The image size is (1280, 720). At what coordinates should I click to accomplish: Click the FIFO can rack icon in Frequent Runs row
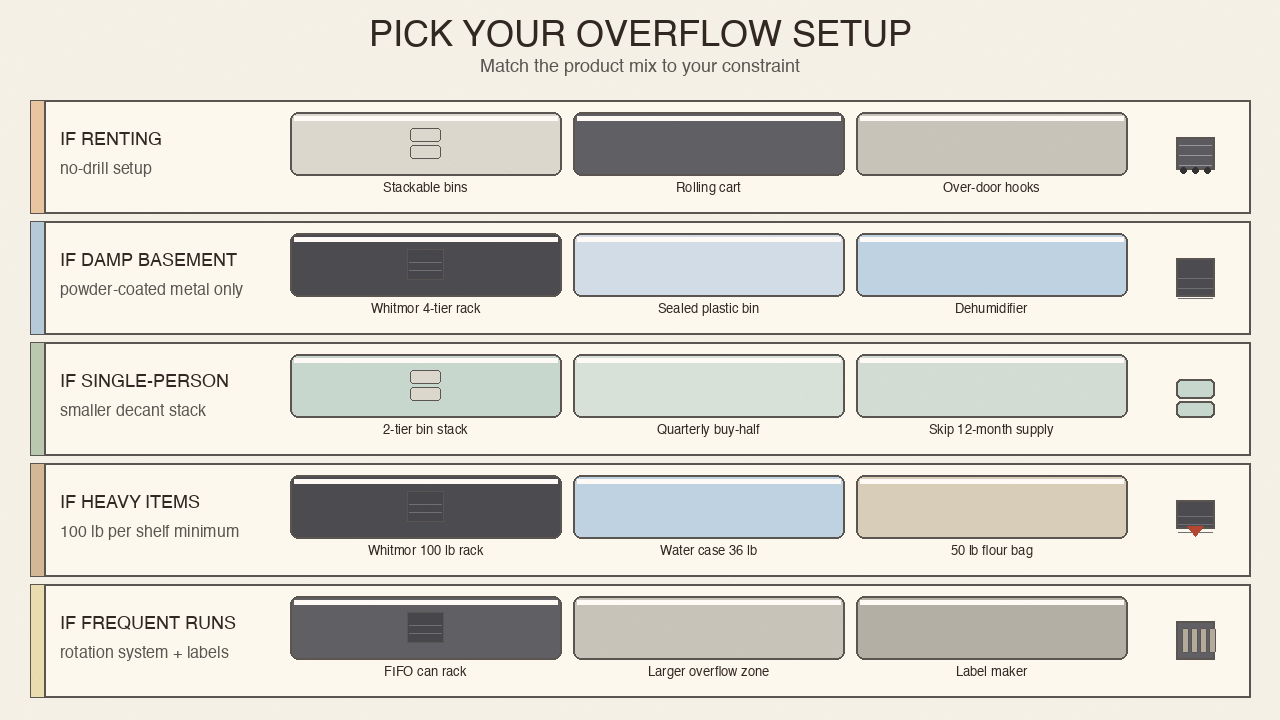click(x=1195, y=641)
